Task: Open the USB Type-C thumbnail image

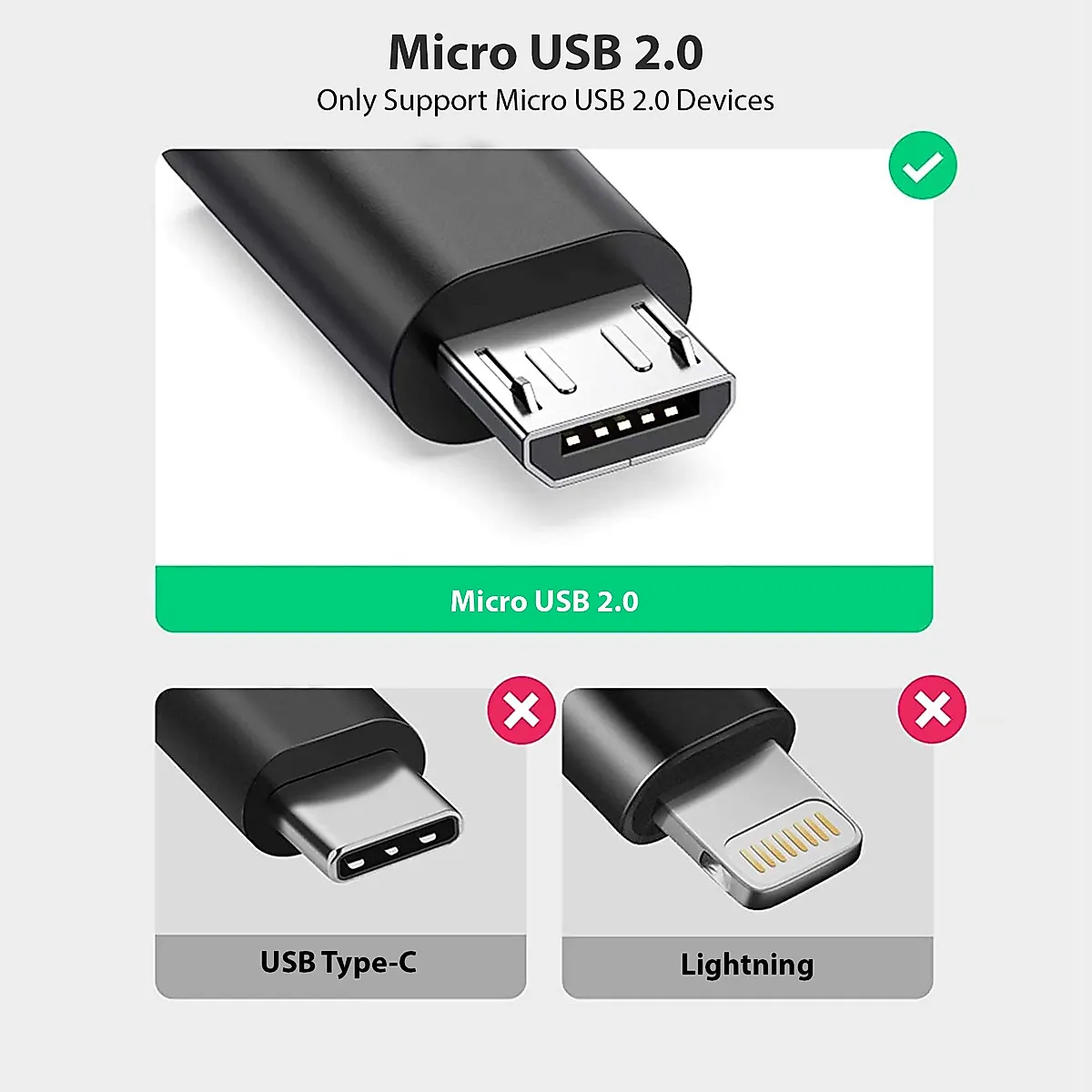Action: coord(340,812)
